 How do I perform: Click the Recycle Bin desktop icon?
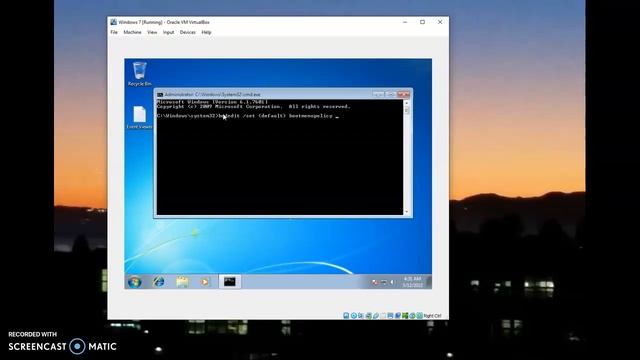(x=139, y=73)
